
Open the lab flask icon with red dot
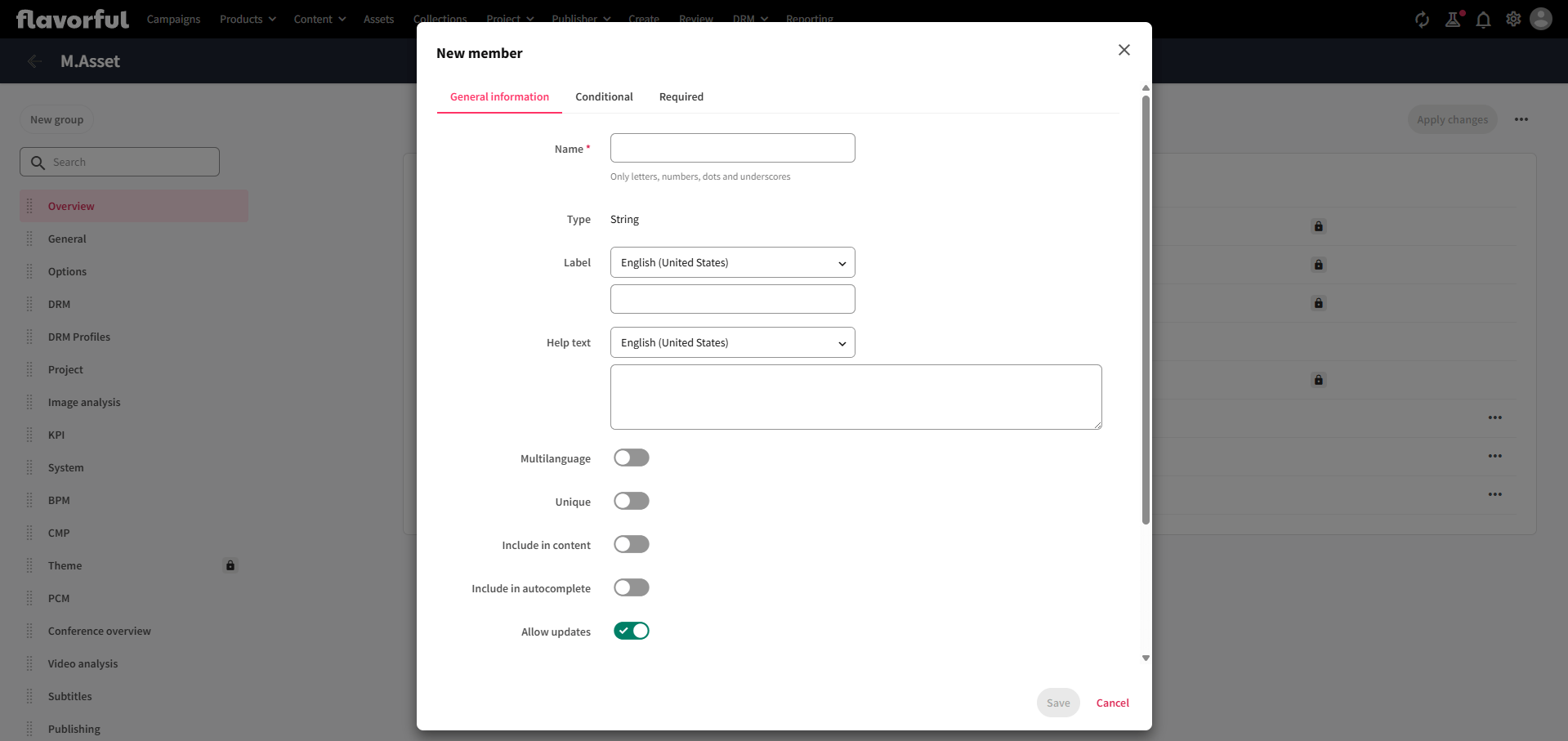[x=1453, y=20]
